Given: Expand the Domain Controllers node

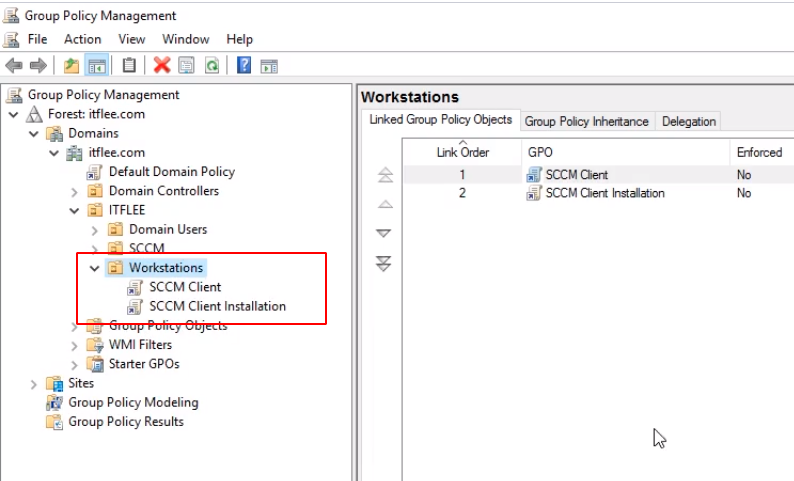Looking at the screenshot, I should tap(74, 192).
